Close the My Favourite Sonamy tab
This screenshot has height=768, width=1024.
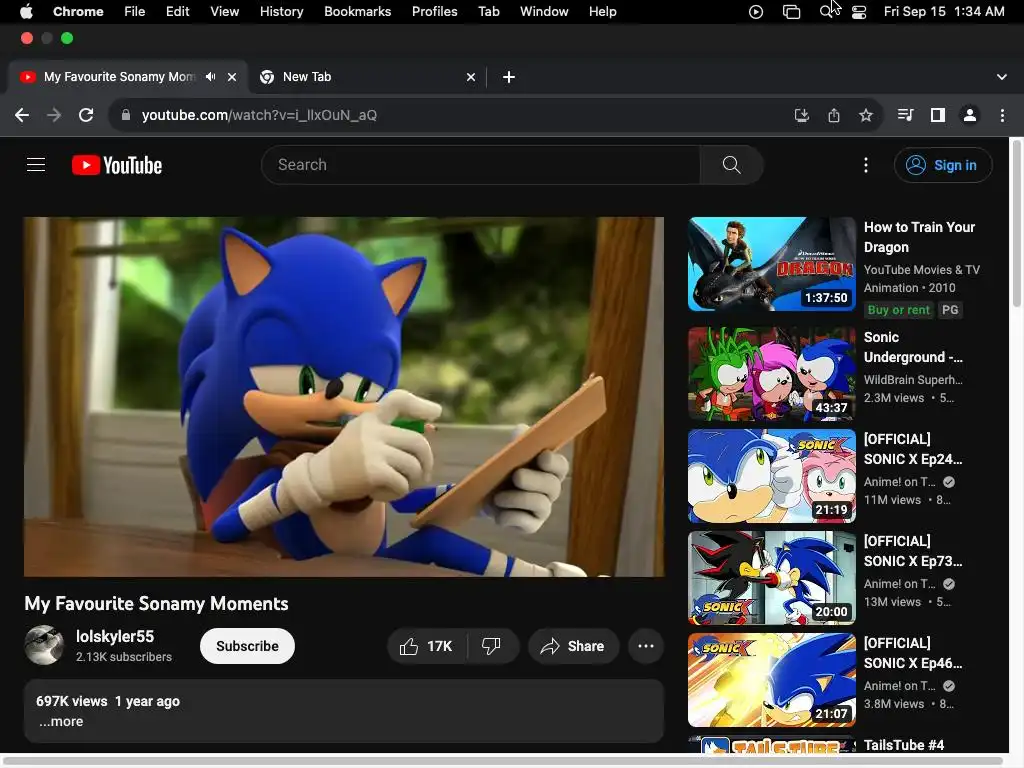coord(232,77)
